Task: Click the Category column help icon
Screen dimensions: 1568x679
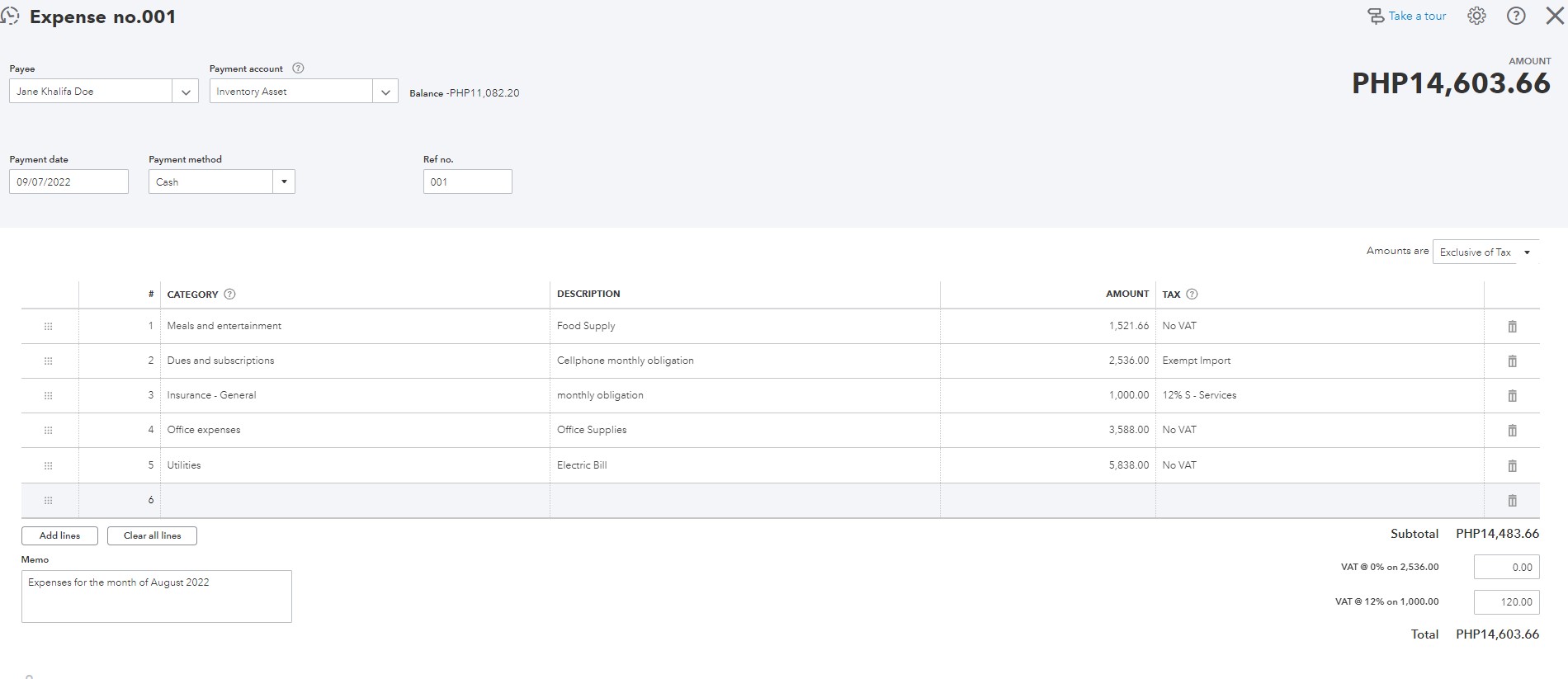Action: coord(230,295)
